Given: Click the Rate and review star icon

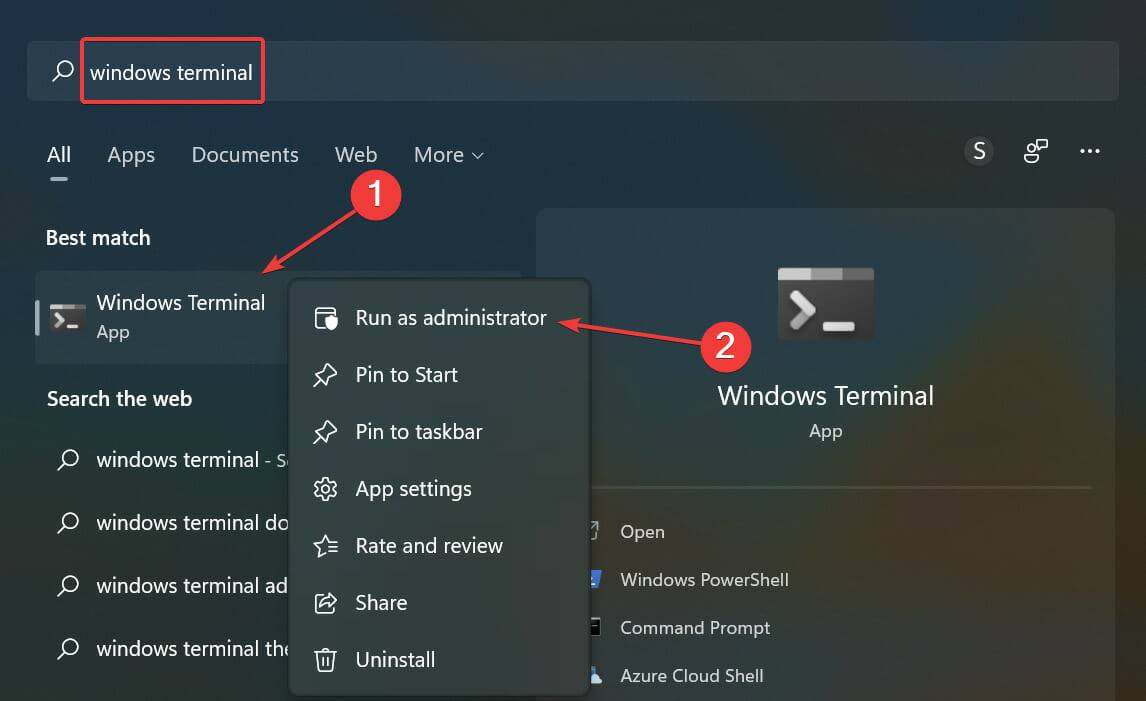Looking at the screenshot, I should (x=325, y=545).
